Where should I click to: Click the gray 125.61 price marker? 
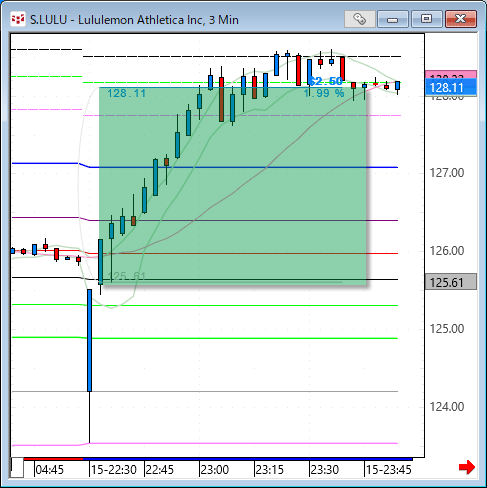click(x=451, y=282)
